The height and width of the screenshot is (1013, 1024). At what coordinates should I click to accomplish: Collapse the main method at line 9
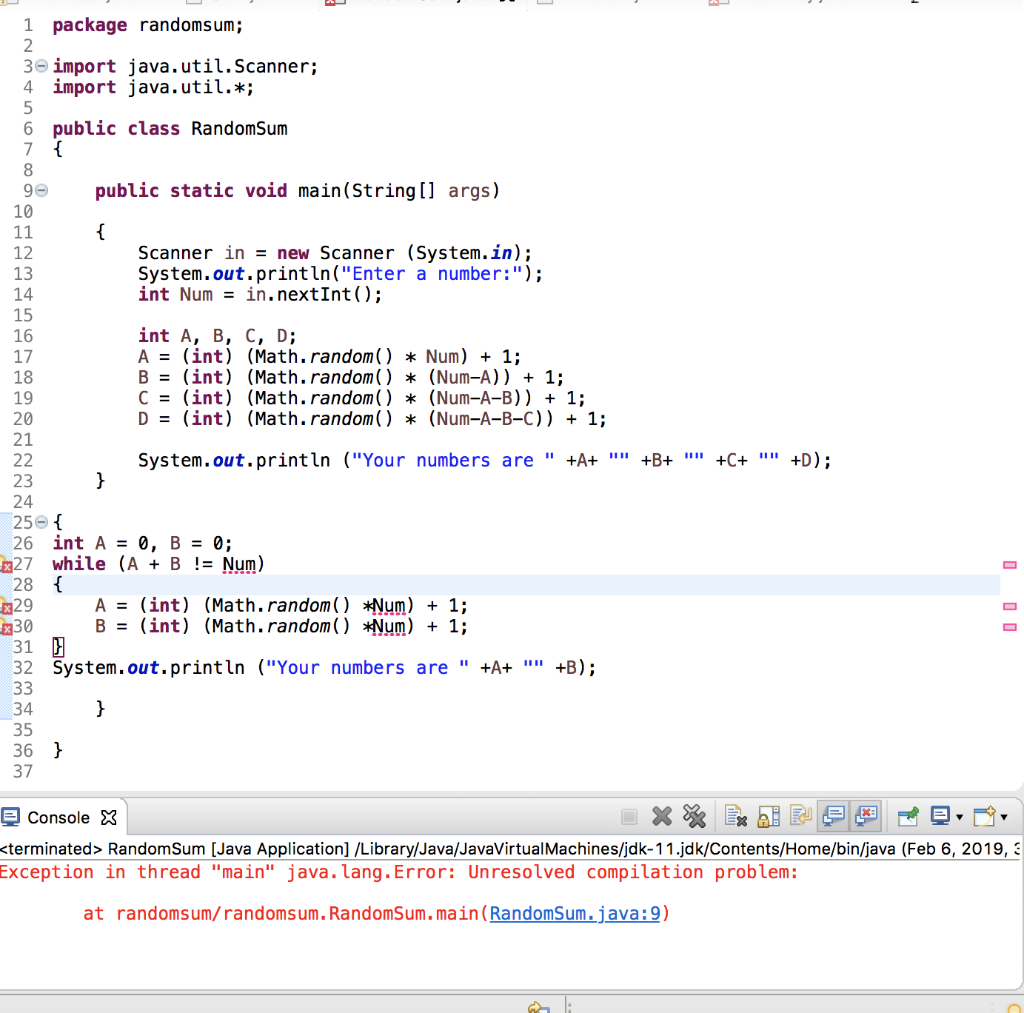[x=39, y=190]
